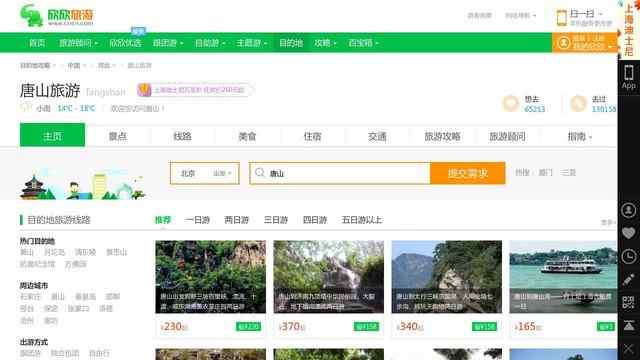640x360 pixels.
Task: Show the QR code icon in black sidebar
Action: coord(629,302)
